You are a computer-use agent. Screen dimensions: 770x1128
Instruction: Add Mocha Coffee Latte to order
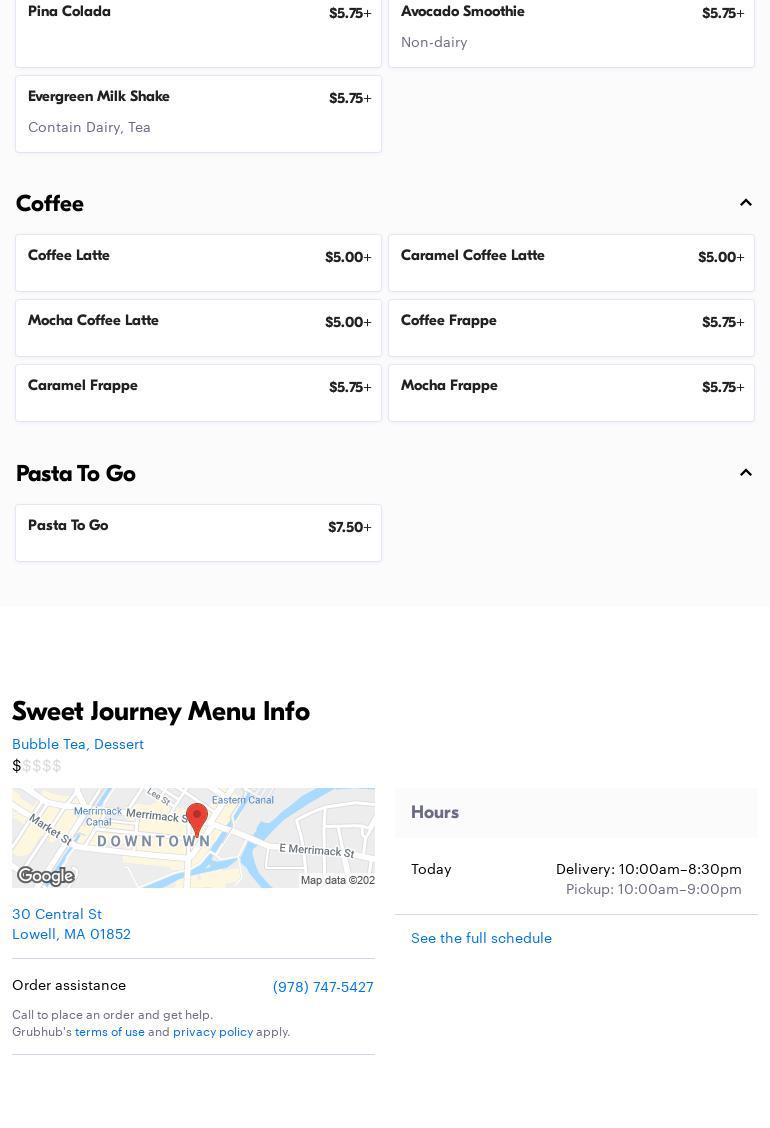point(198,328)
